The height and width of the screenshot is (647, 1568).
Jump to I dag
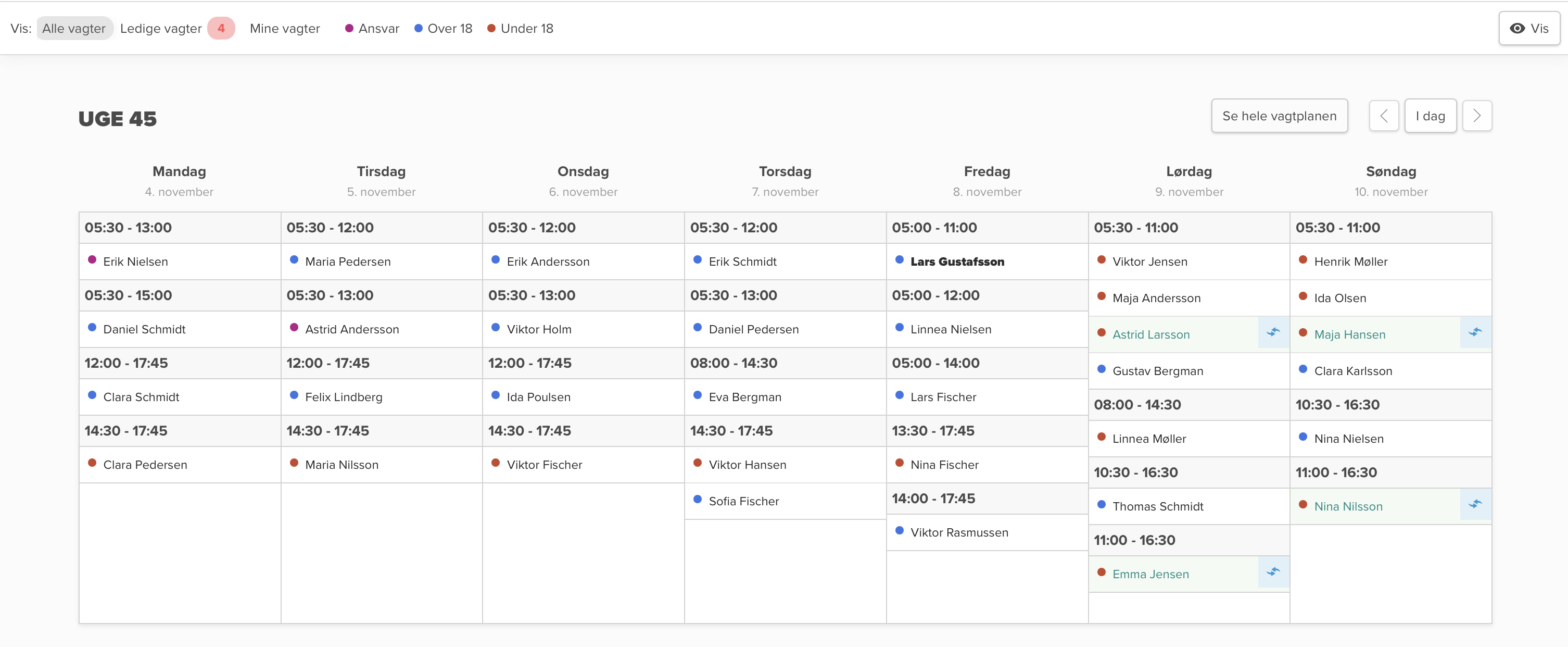click(1430, 116)
